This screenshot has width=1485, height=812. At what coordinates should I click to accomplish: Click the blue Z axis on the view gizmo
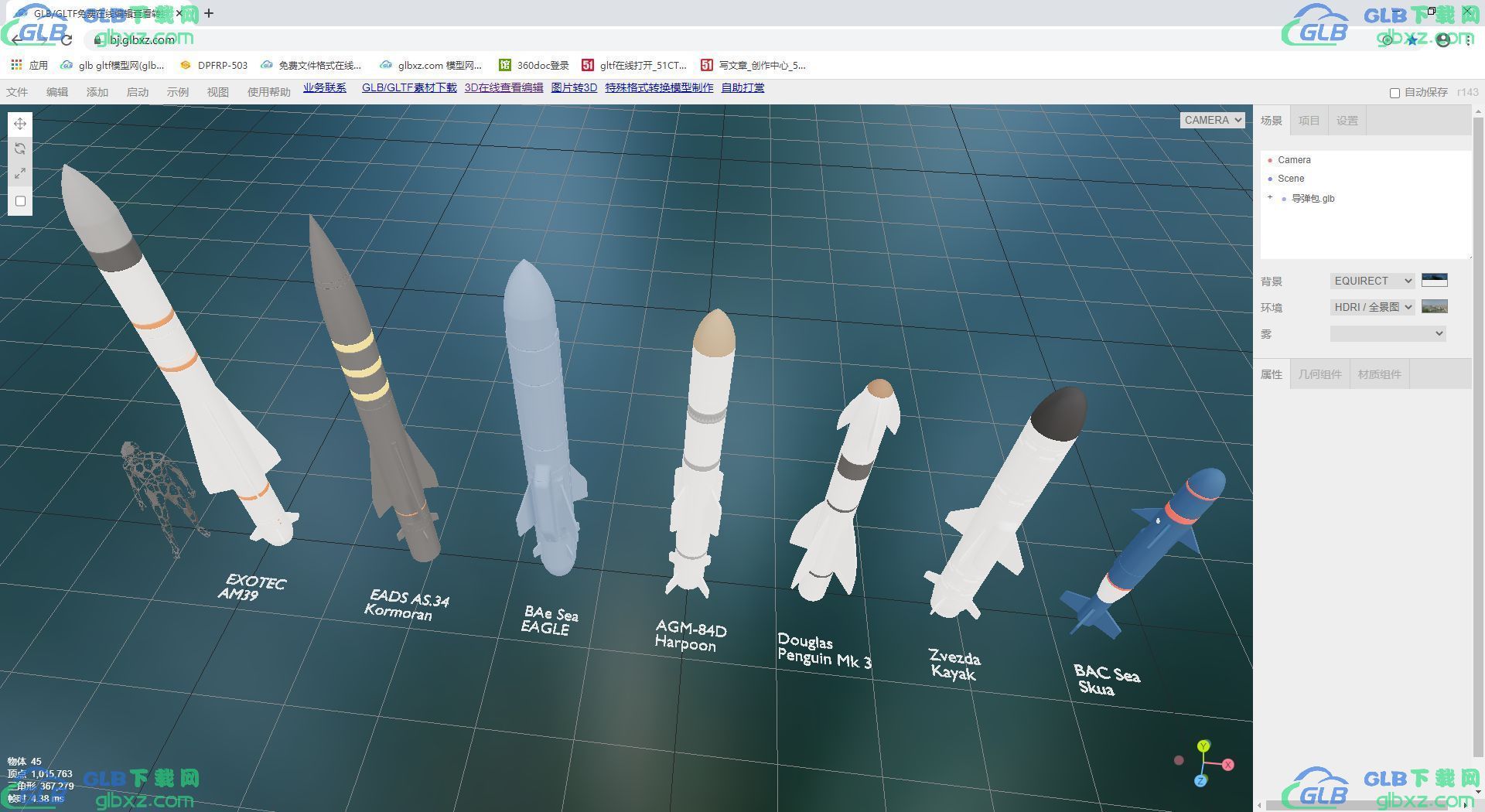(x=1200, y=781)
